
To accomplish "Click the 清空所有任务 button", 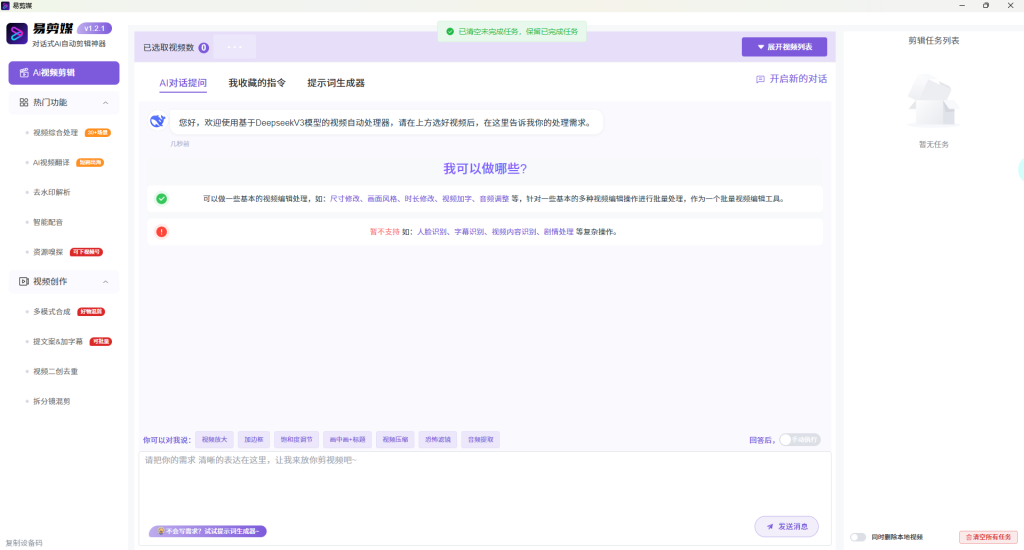I will [987, 537].
